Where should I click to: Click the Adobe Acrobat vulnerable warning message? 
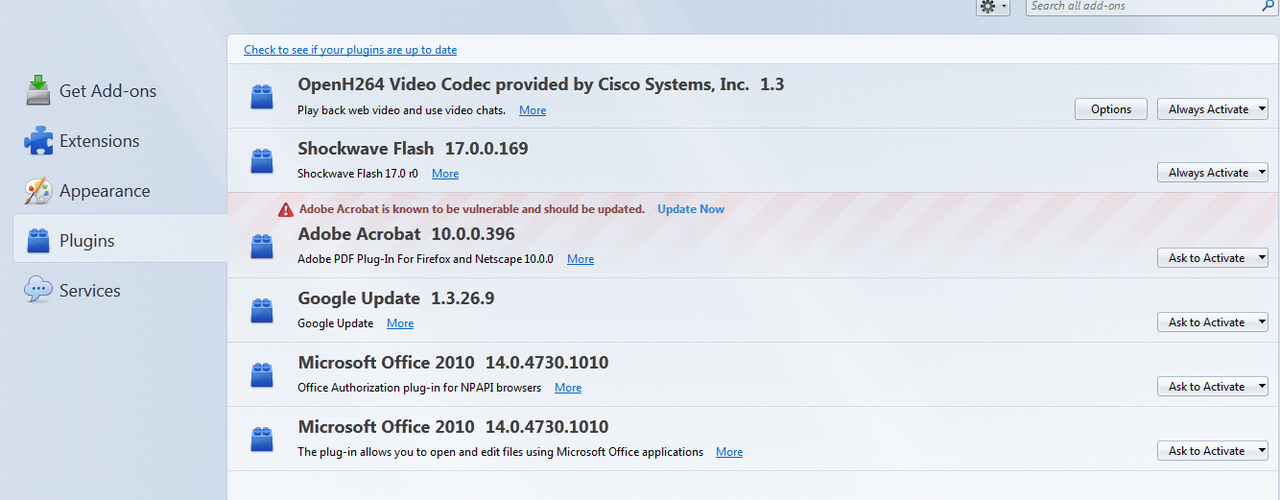[x=472, y=209]
